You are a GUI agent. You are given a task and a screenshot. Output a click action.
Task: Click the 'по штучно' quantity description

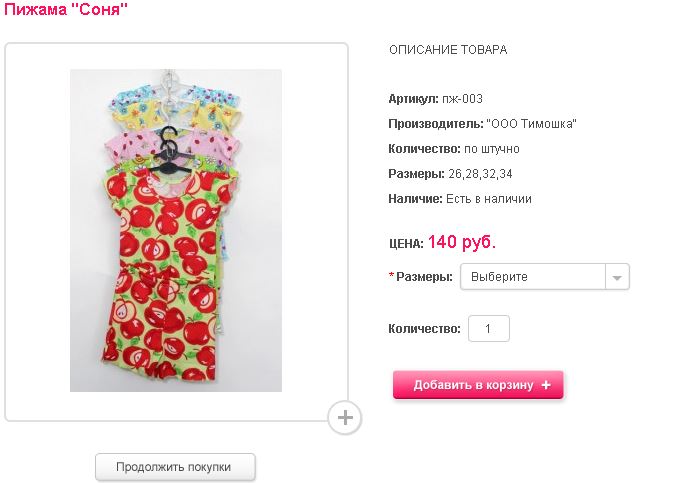492,149
